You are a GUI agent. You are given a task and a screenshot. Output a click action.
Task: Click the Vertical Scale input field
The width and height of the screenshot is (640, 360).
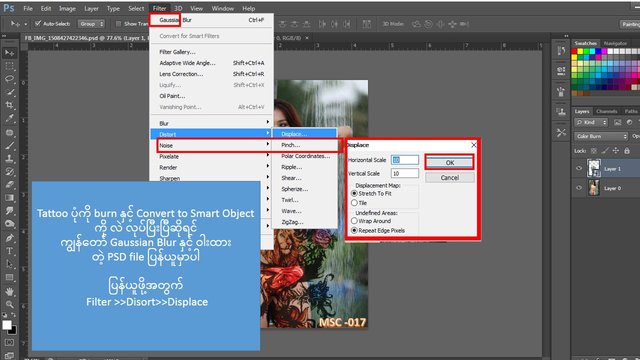[x=404, y=173]
